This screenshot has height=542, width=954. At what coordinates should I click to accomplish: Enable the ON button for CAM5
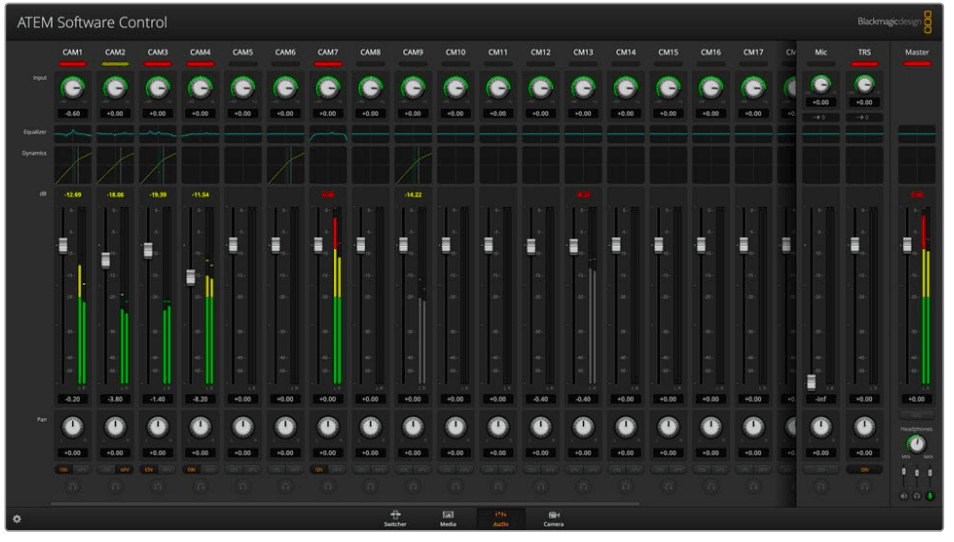(234, 470)
